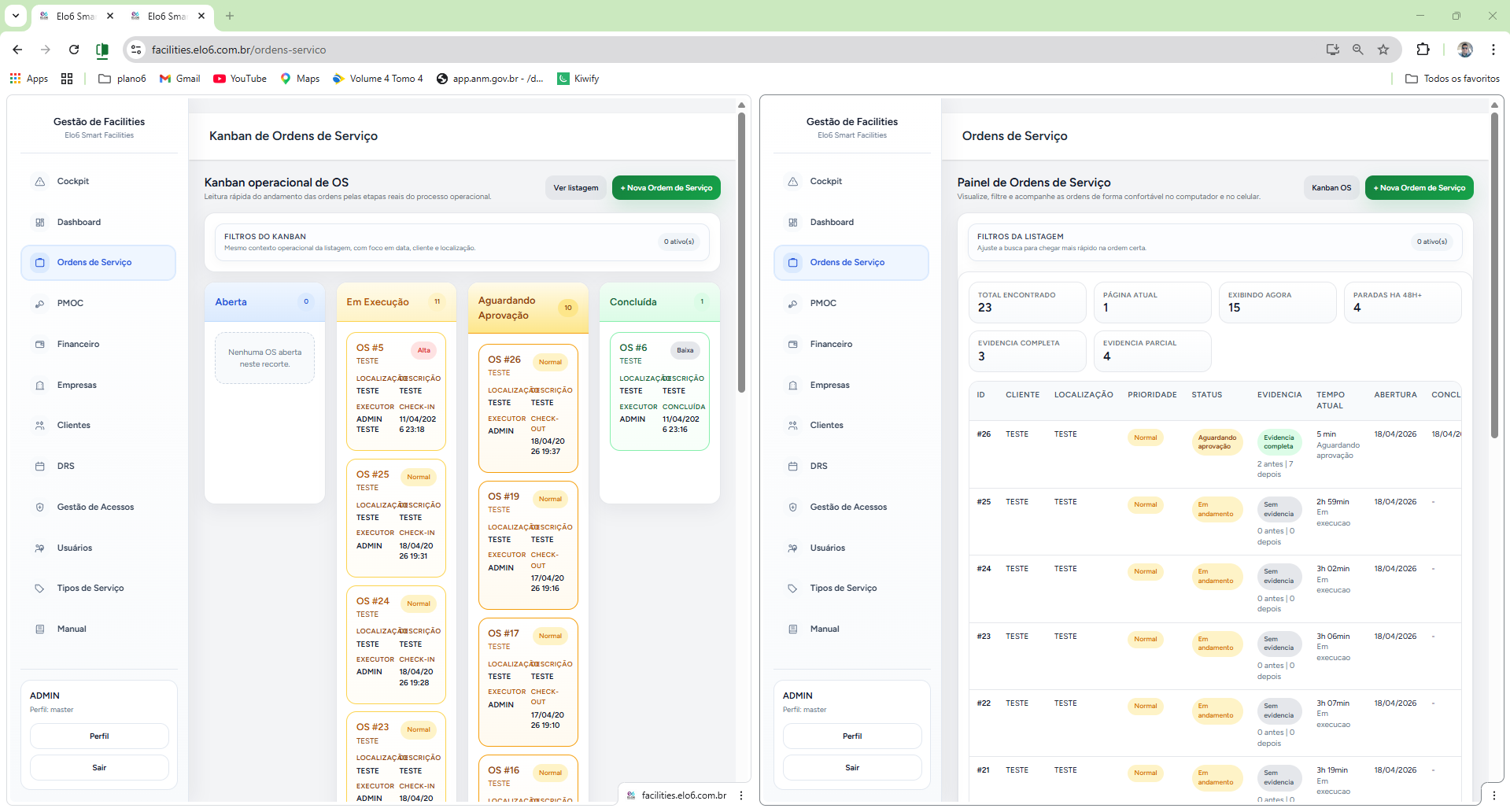The image size is (1510, 812).
Task: Click Nova Ordem de Serviço in Painel window
Action: [x=1420, y=188]
